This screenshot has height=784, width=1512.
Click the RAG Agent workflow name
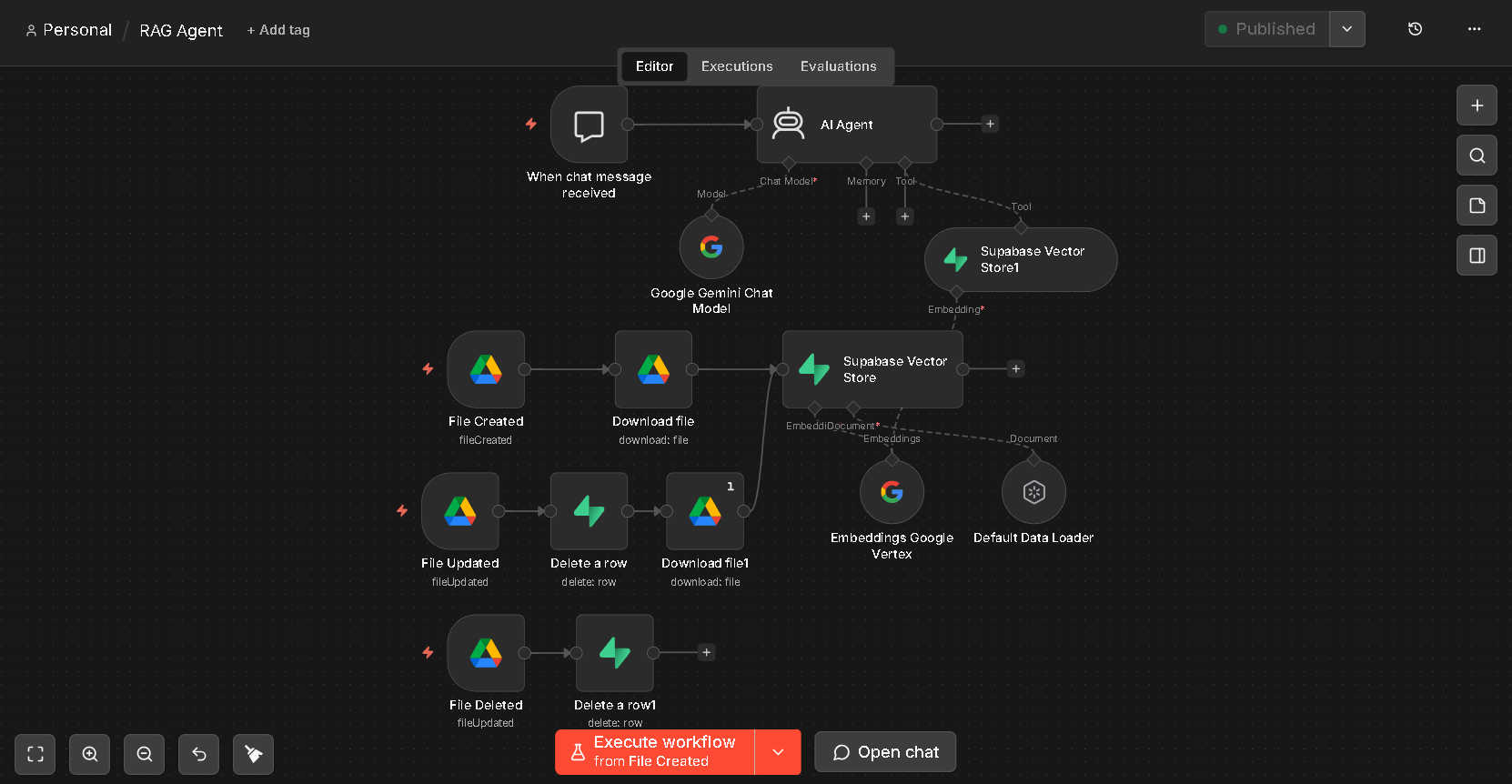click(x=181, y=30)
